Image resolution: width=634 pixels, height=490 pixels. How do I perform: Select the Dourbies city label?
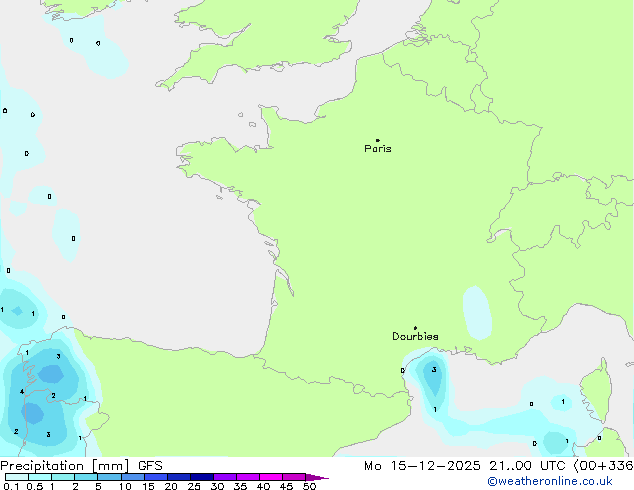(x=415, y=336)
